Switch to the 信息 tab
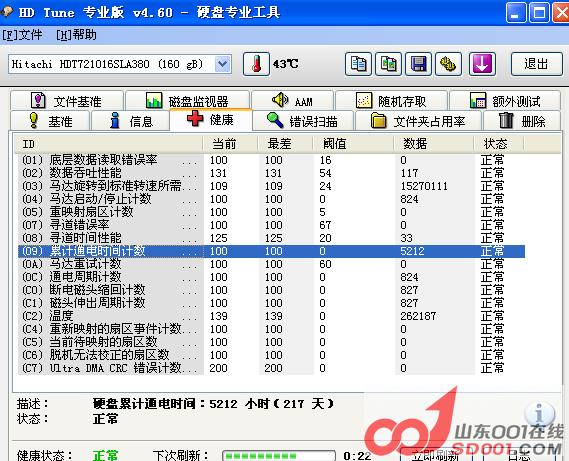This screenshot has width=569, height=461. (x=131, y=121)
